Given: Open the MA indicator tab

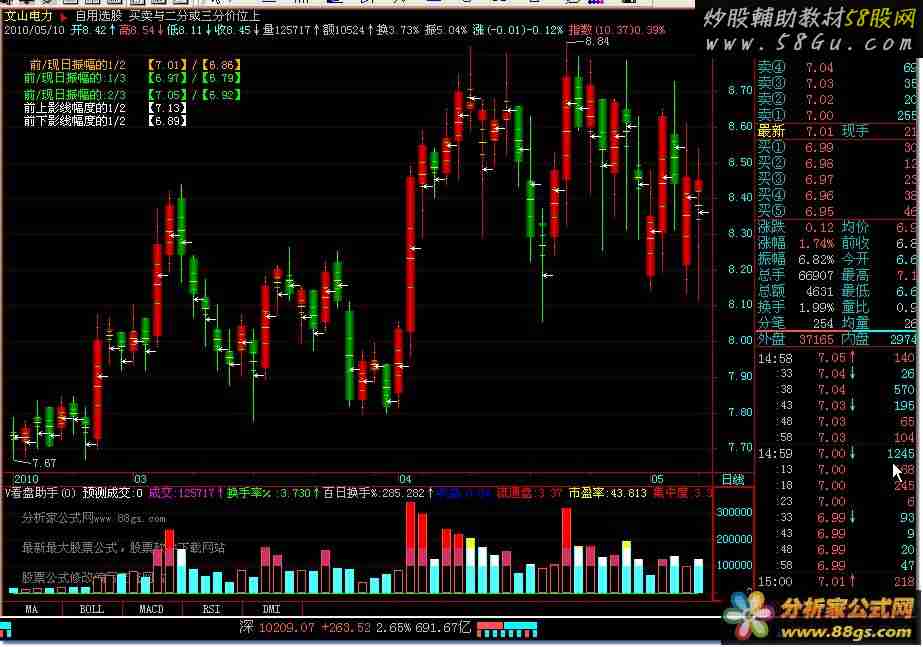Looking at the screenshot, I should [32, 609].
